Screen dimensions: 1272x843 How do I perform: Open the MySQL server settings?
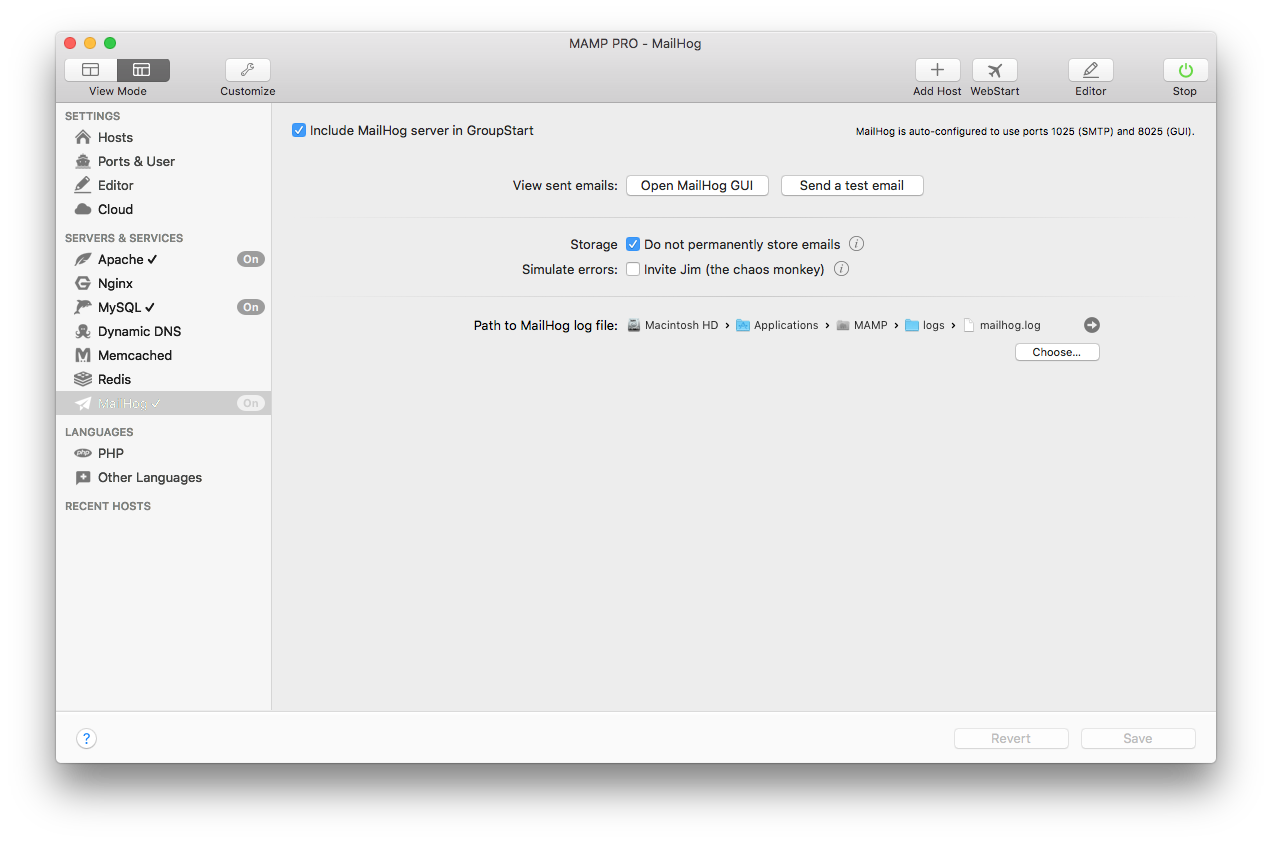click(119, 307)
